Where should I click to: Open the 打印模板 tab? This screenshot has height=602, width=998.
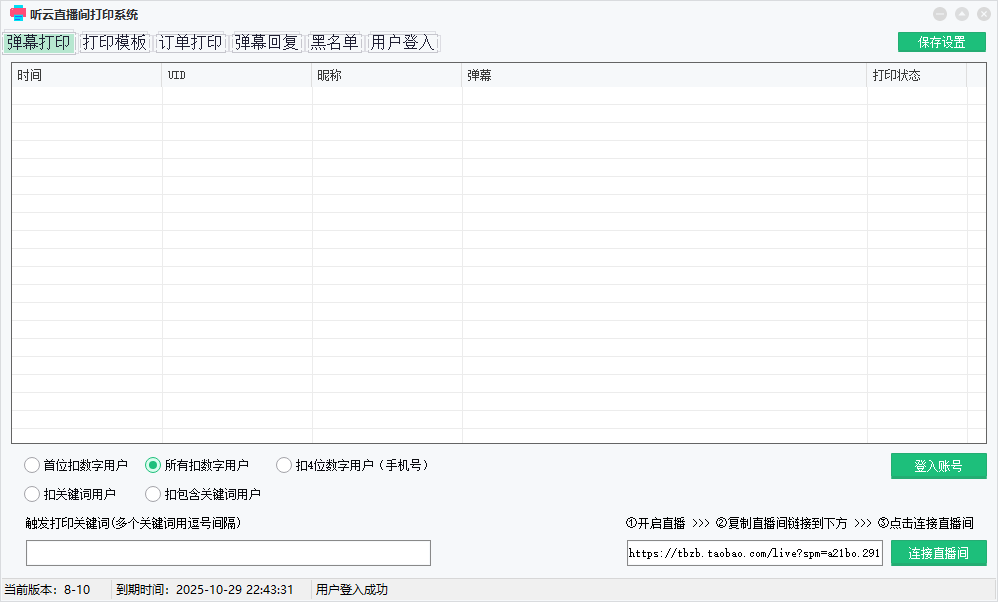pyautogui.click(x=115, y=43)
